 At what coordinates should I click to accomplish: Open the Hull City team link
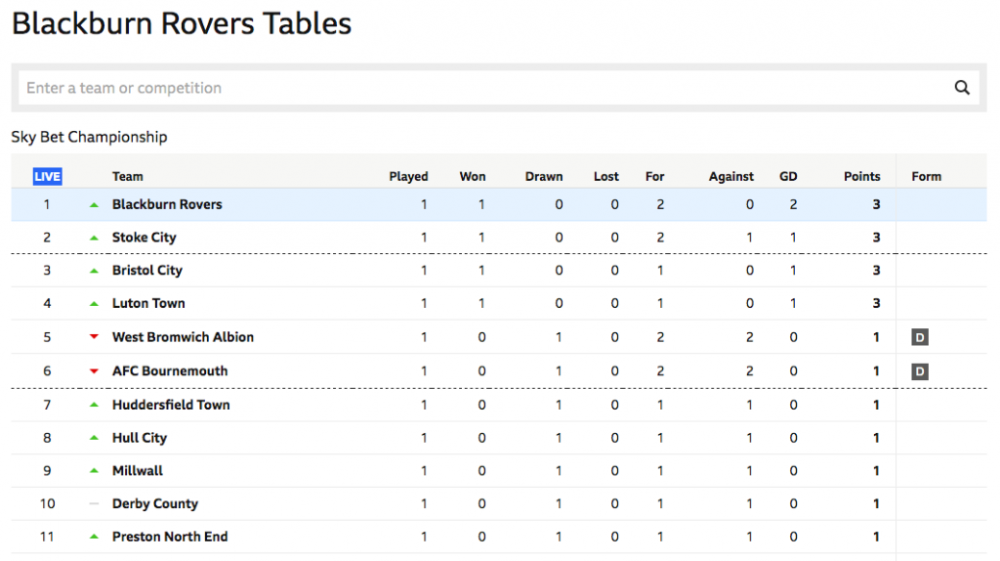click(x=139, y=438)
